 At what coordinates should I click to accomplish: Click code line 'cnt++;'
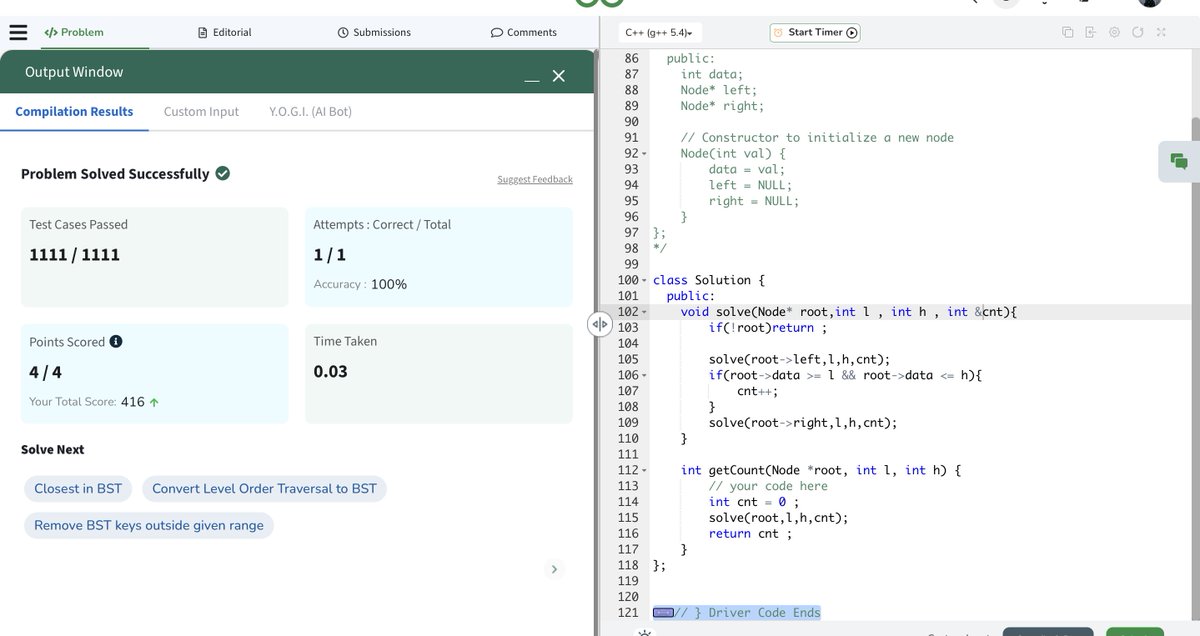click(757, 392)
